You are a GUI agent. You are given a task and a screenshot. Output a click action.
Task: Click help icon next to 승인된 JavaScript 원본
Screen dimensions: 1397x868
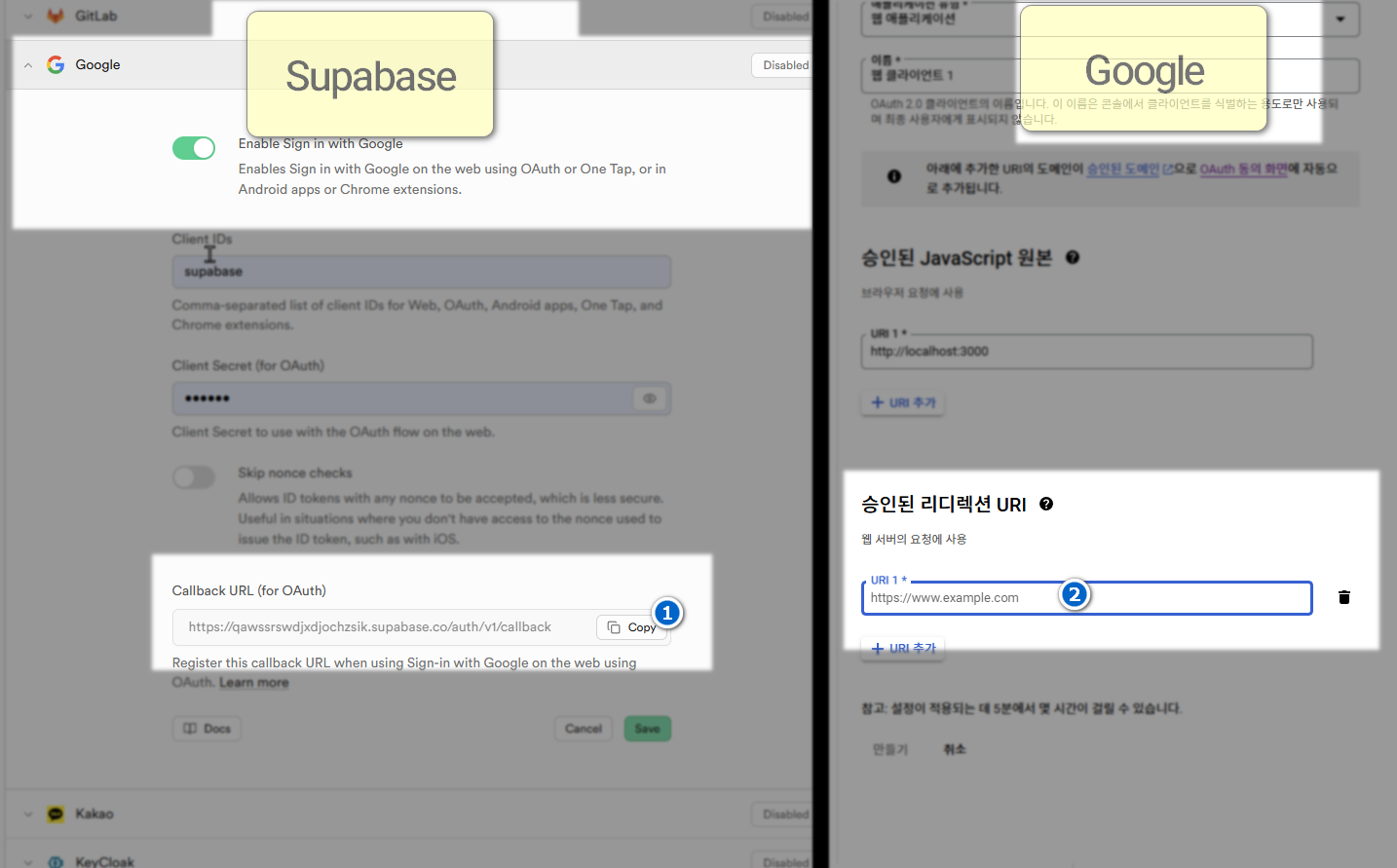pos(1073,257)
